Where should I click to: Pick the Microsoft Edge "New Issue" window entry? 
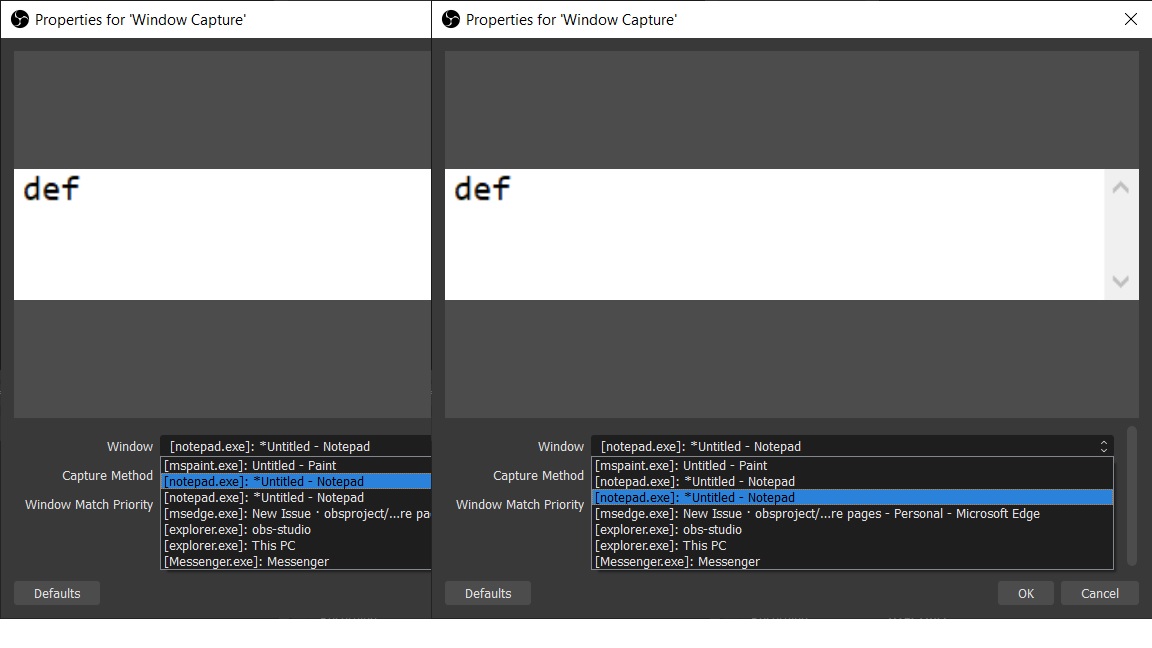click(817, 513)
